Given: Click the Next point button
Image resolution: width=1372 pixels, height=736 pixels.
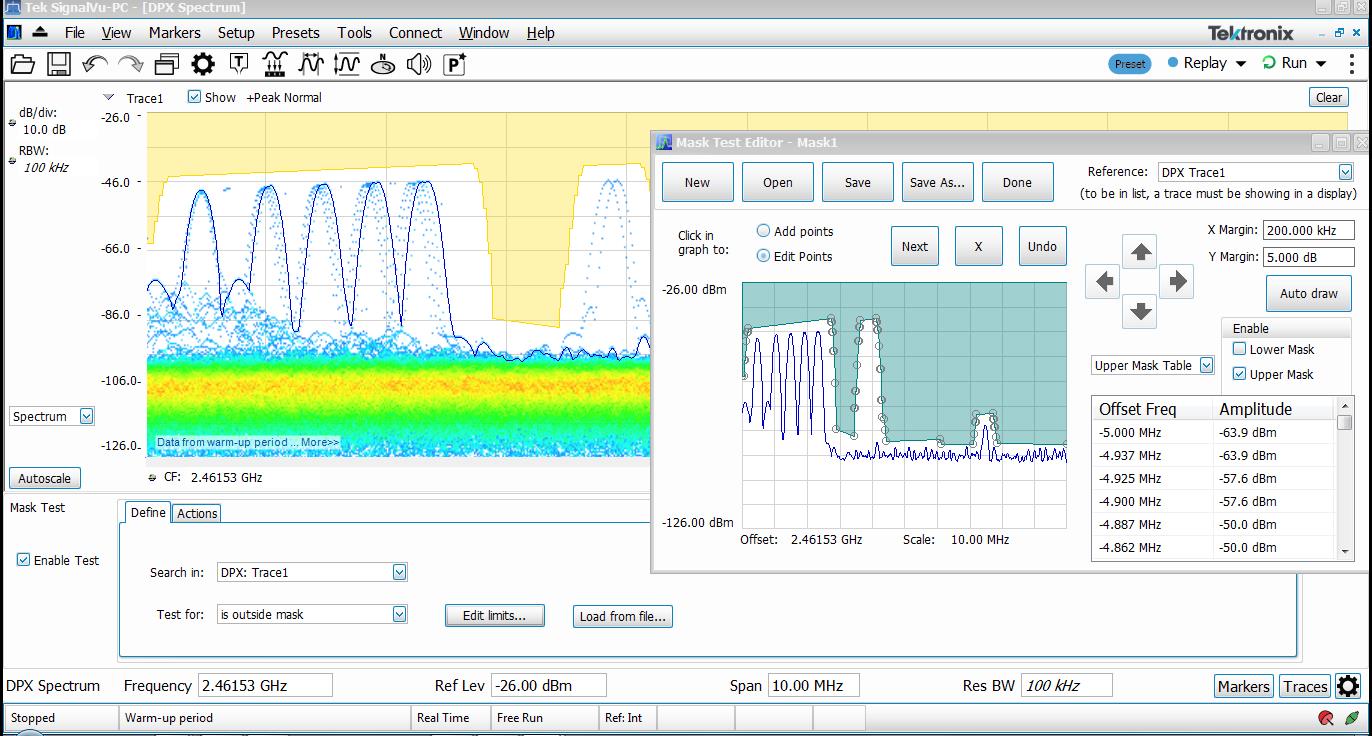Looking at the screenshot, I should (915, 246).
